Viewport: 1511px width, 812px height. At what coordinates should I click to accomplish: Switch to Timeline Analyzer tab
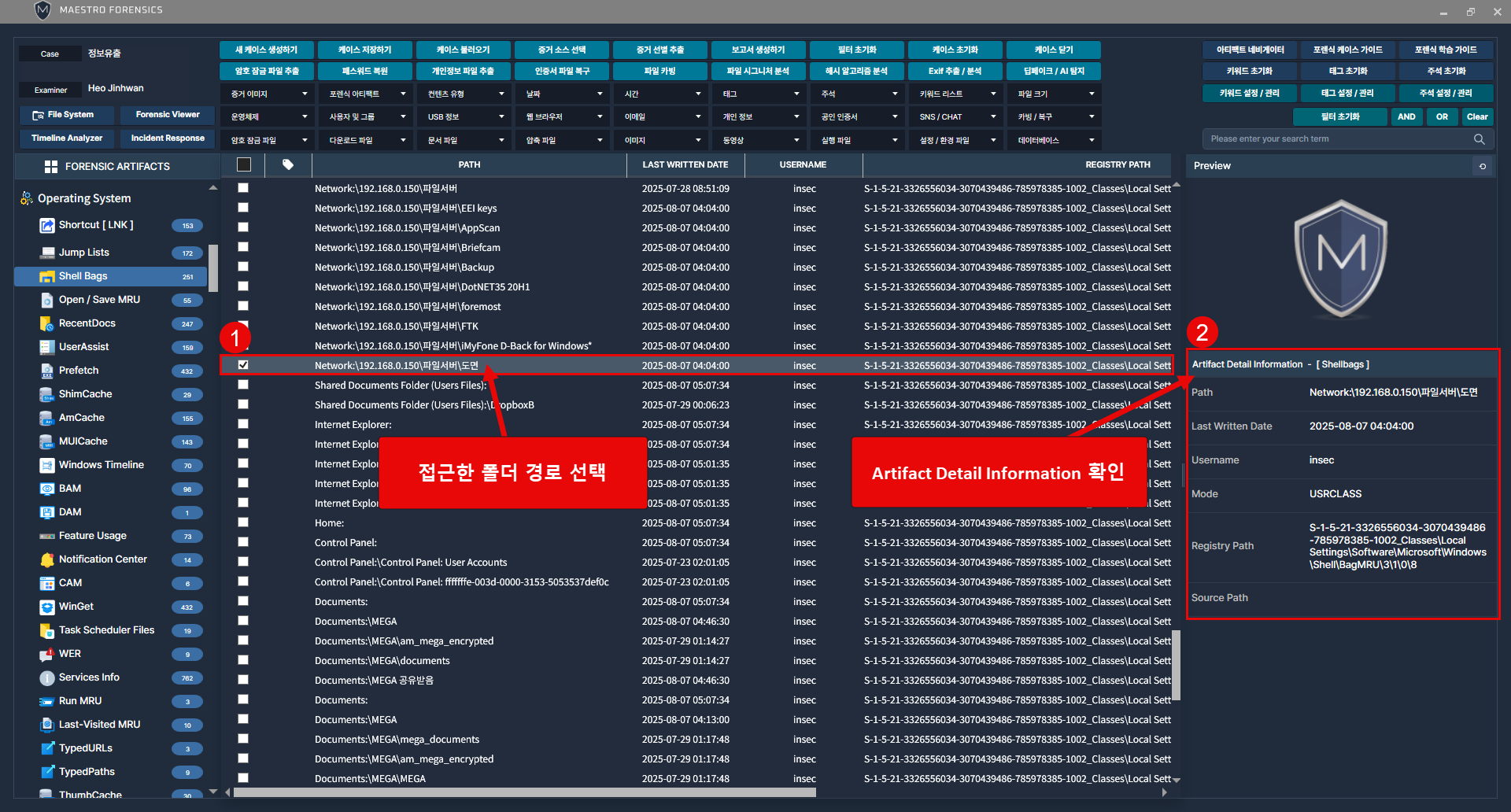[x=67, y=138]
